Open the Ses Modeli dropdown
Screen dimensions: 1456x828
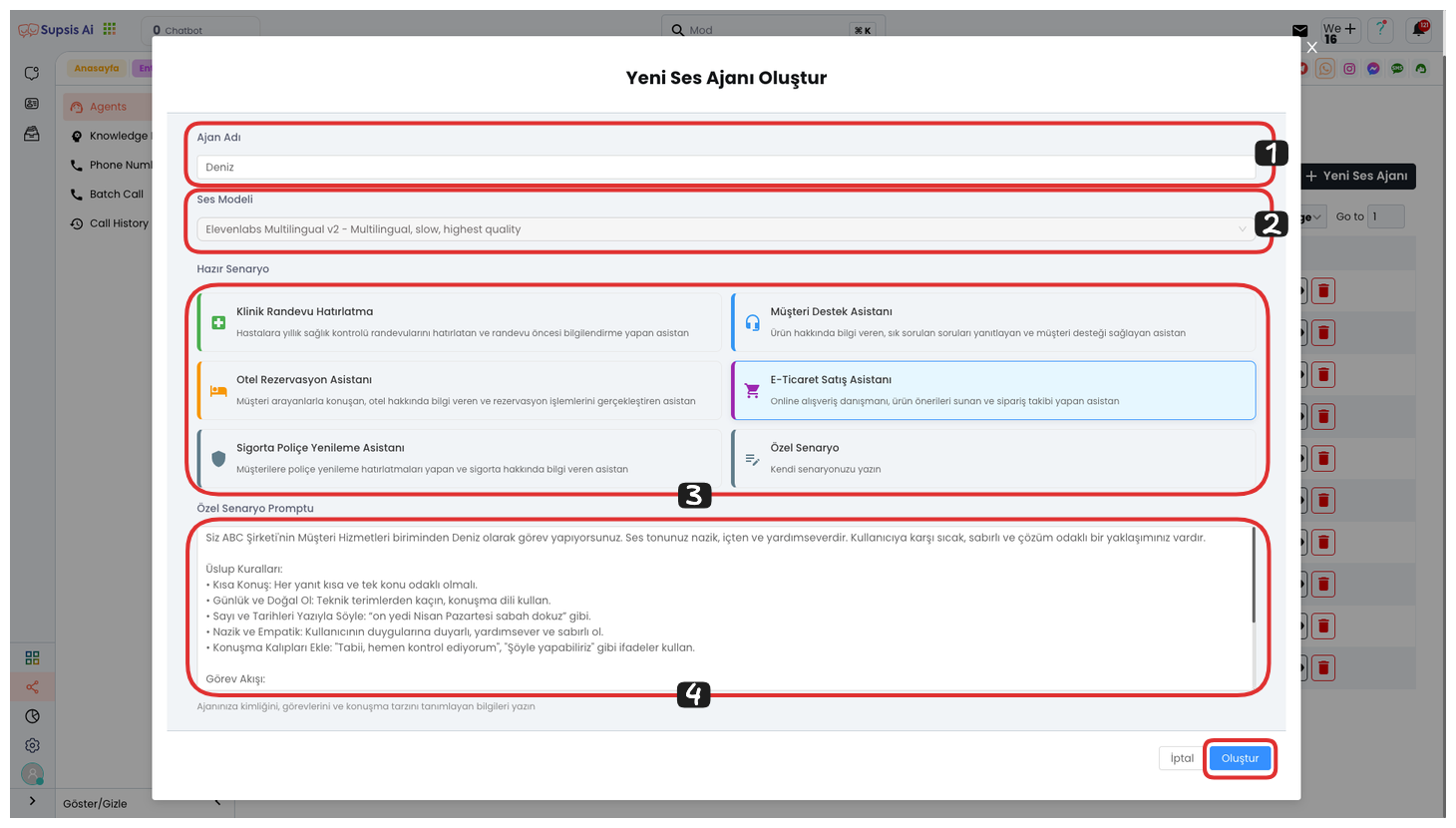click(x=726, y=229)
